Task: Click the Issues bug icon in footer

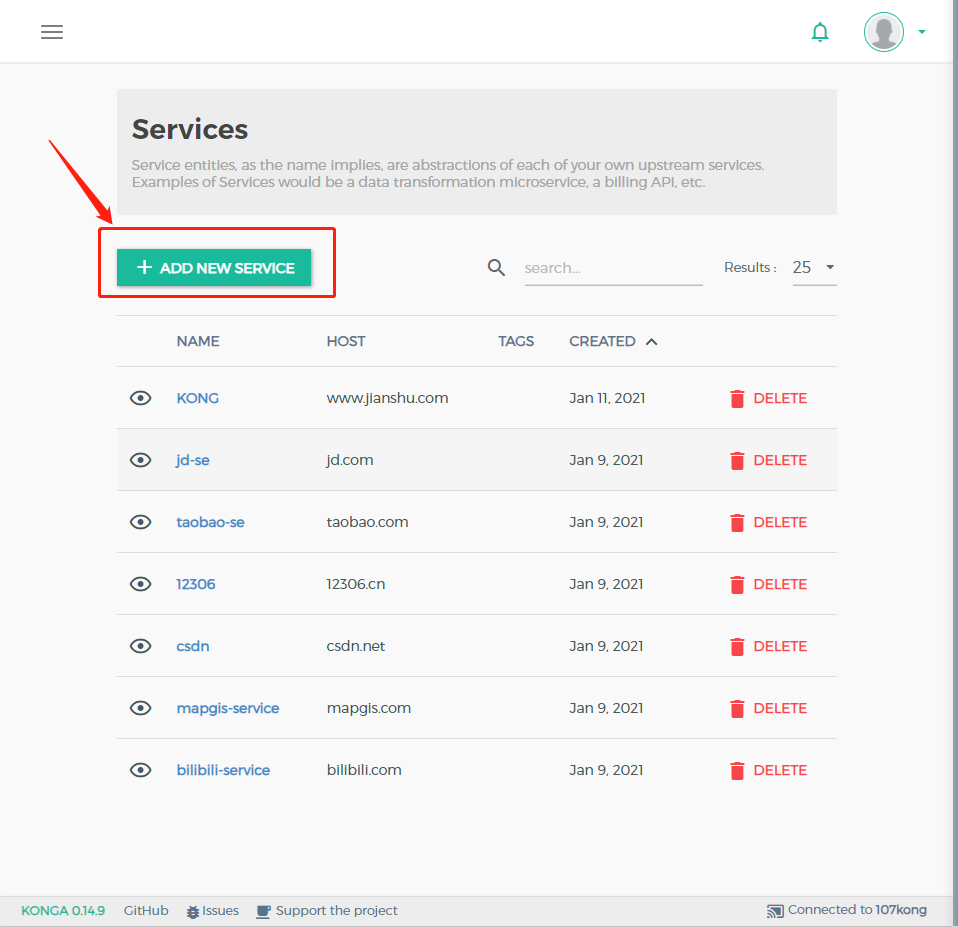Action: click(x=191, y=911)
